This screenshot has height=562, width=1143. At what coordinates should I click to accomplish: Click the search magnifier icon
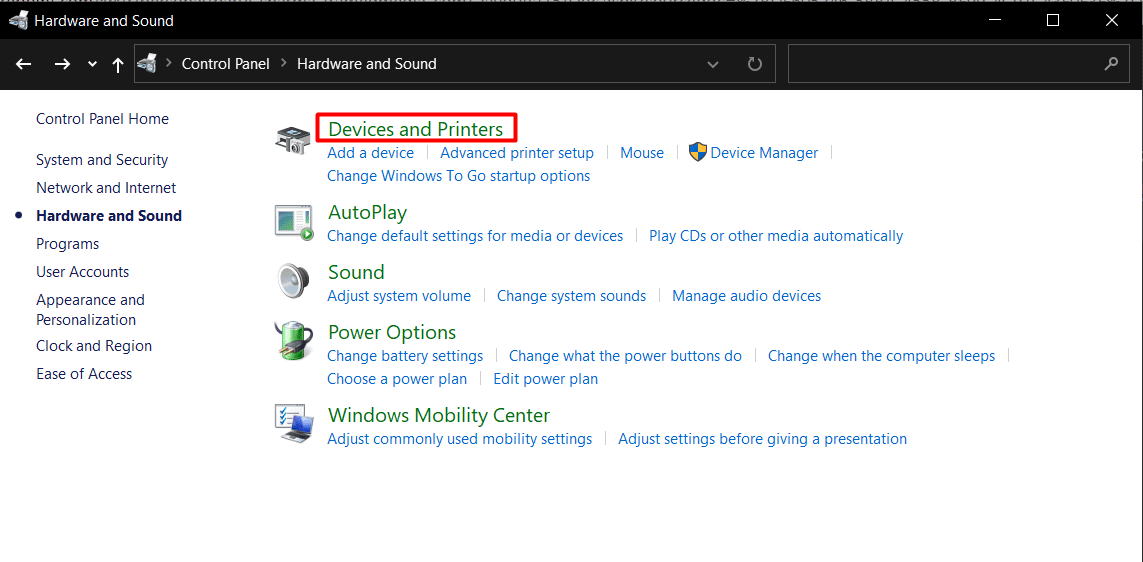click(x=1111, y=63)
